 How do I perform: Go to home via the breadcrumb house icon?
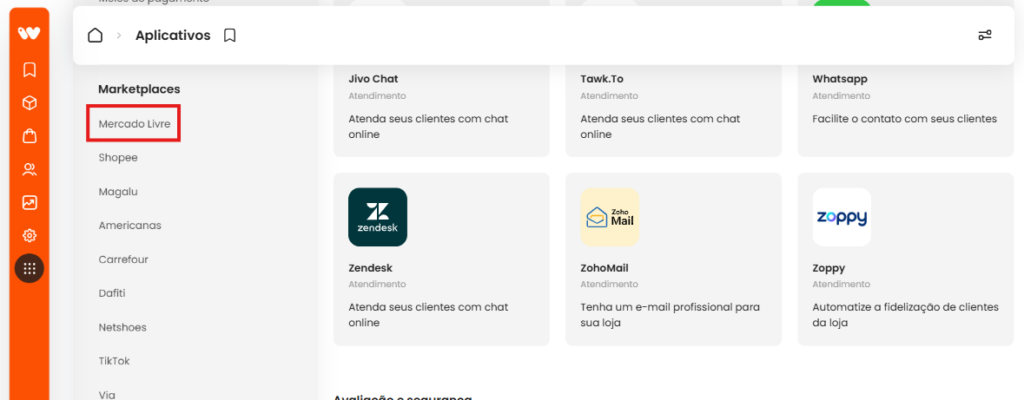[x=95, y=35]
